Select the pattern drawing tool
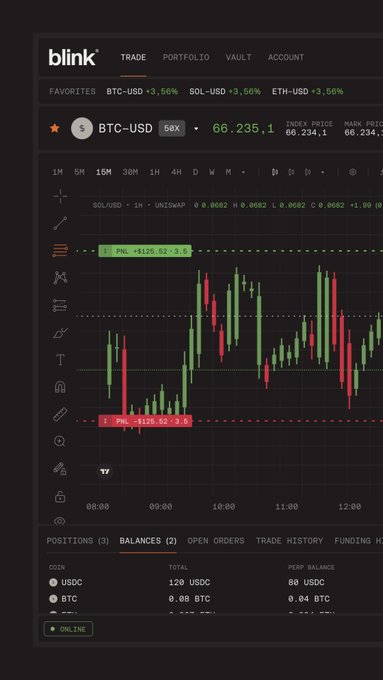Viewport: 383px width, 680px height. click(60, 278)
